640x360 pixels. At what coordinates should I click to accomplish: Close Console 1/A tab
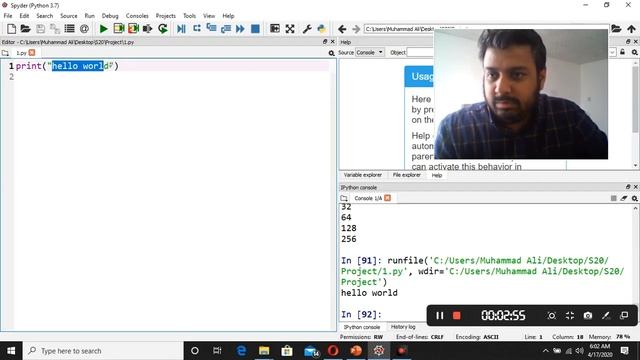387,198
